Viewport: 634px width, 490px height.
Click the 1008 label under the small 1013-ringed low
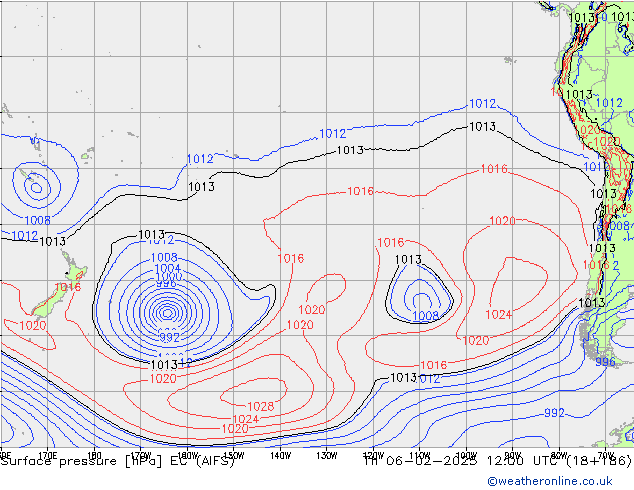click(x=425, y=316)
